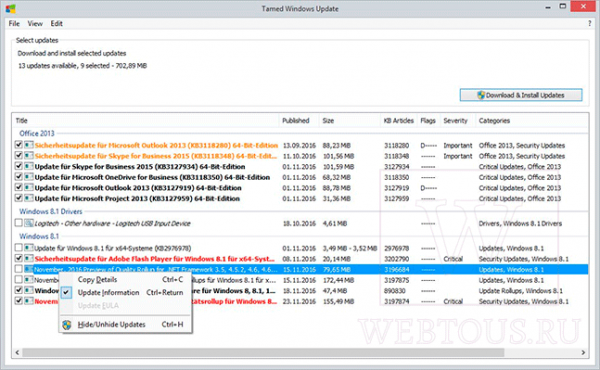Click Critical severity of KB3202790 row
Viewport: 600px width, 370px height.
click(453, 259)
